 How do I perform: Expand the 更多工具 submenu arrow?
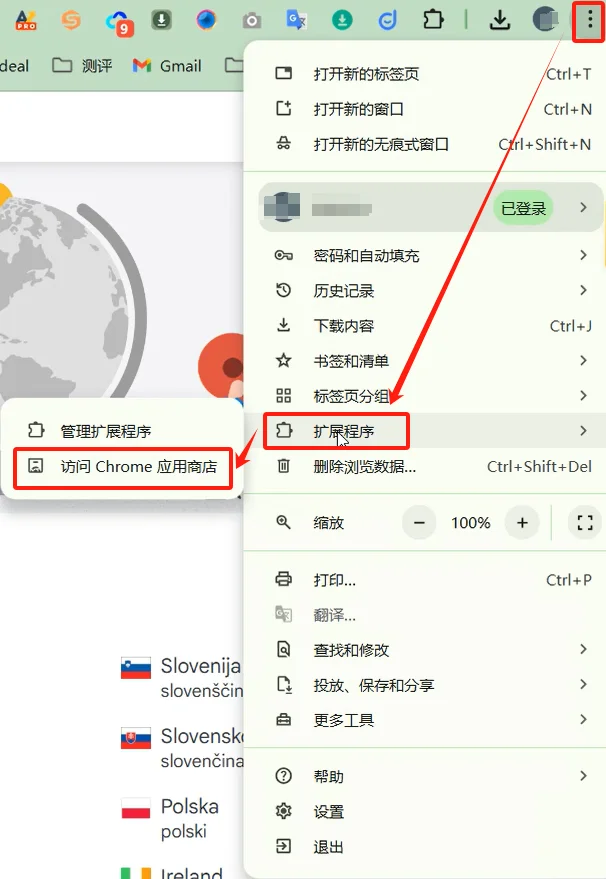coord(583,719)
